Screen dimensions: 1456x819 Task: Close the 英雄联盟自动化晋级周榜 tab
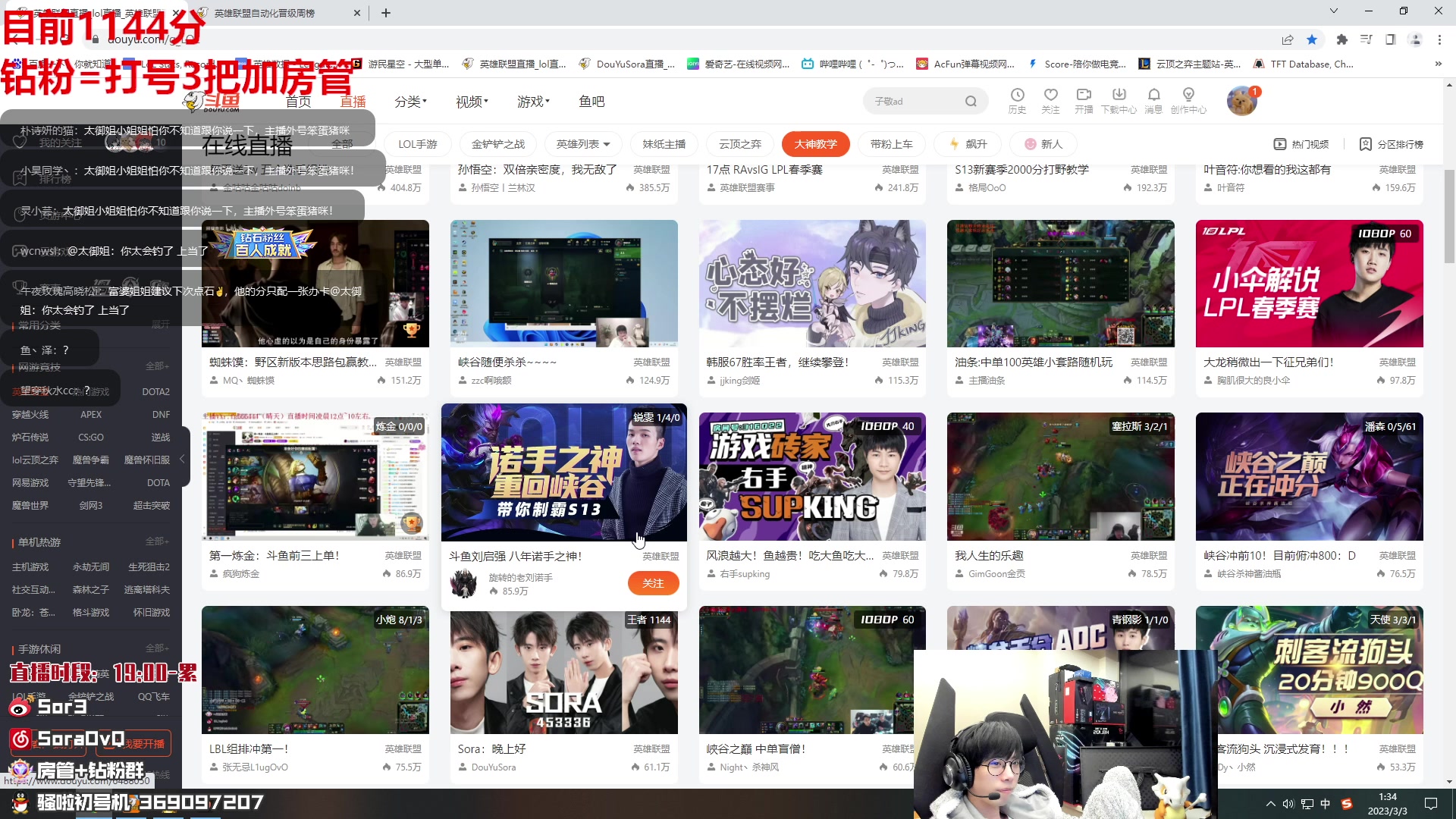coord(357,13)
